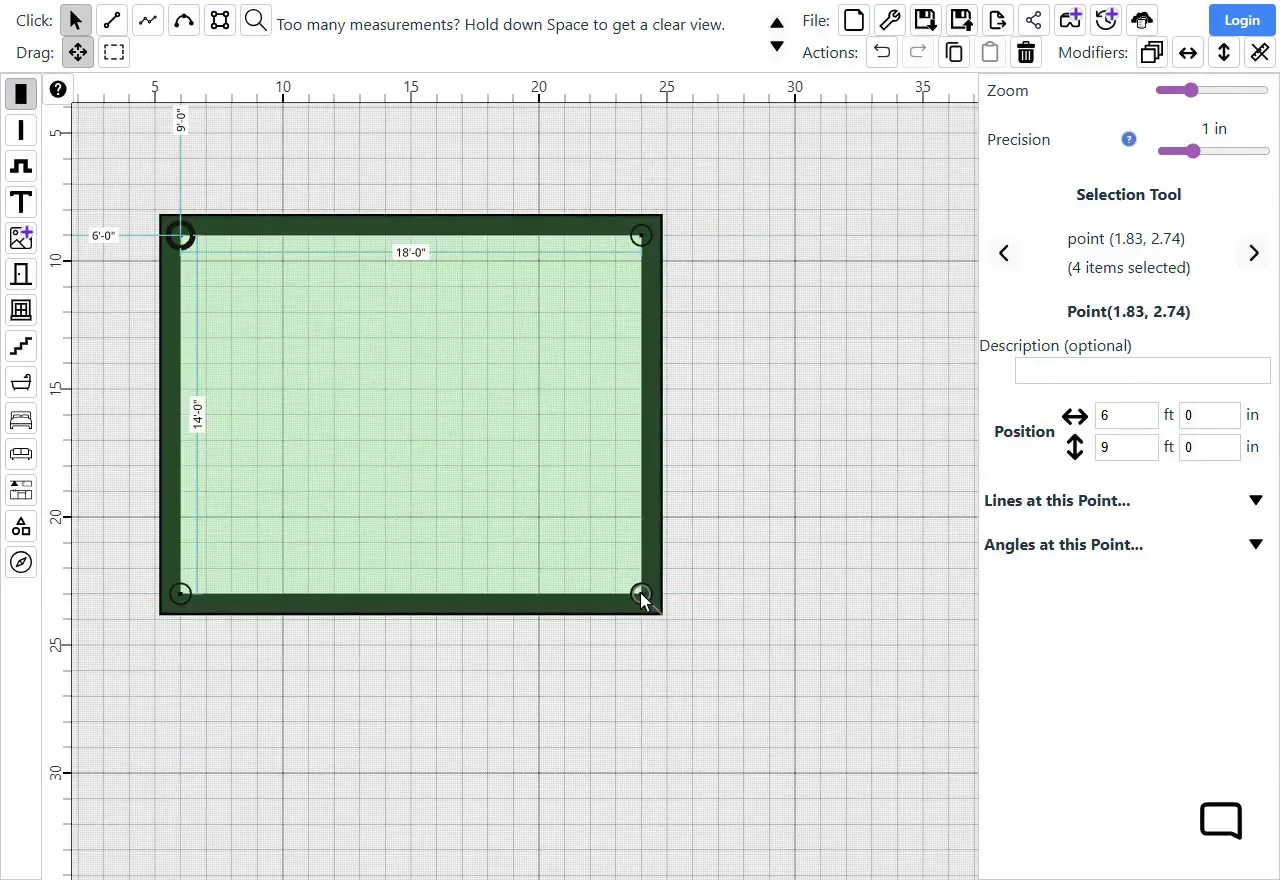Select the door tool in sidebar
1280x880 pixels.
[21, 274]
